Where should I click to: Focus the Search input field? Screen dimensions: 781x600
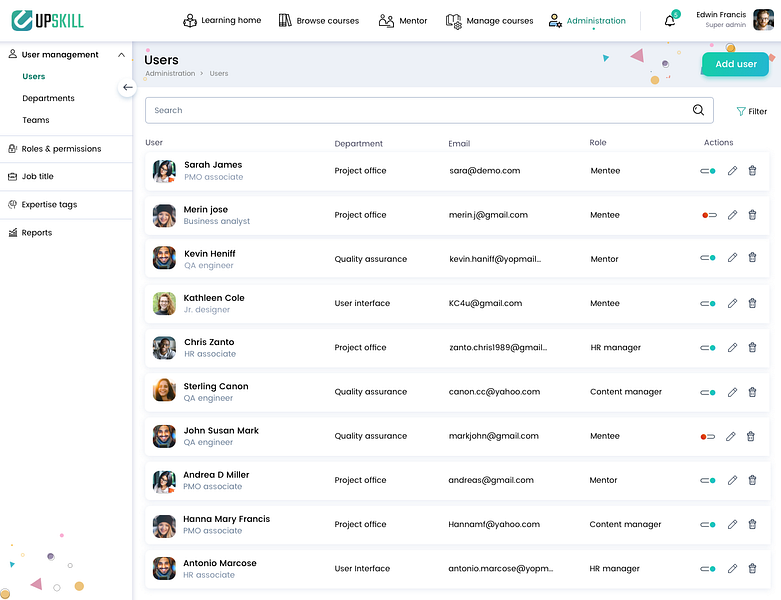tap(429, 110)
